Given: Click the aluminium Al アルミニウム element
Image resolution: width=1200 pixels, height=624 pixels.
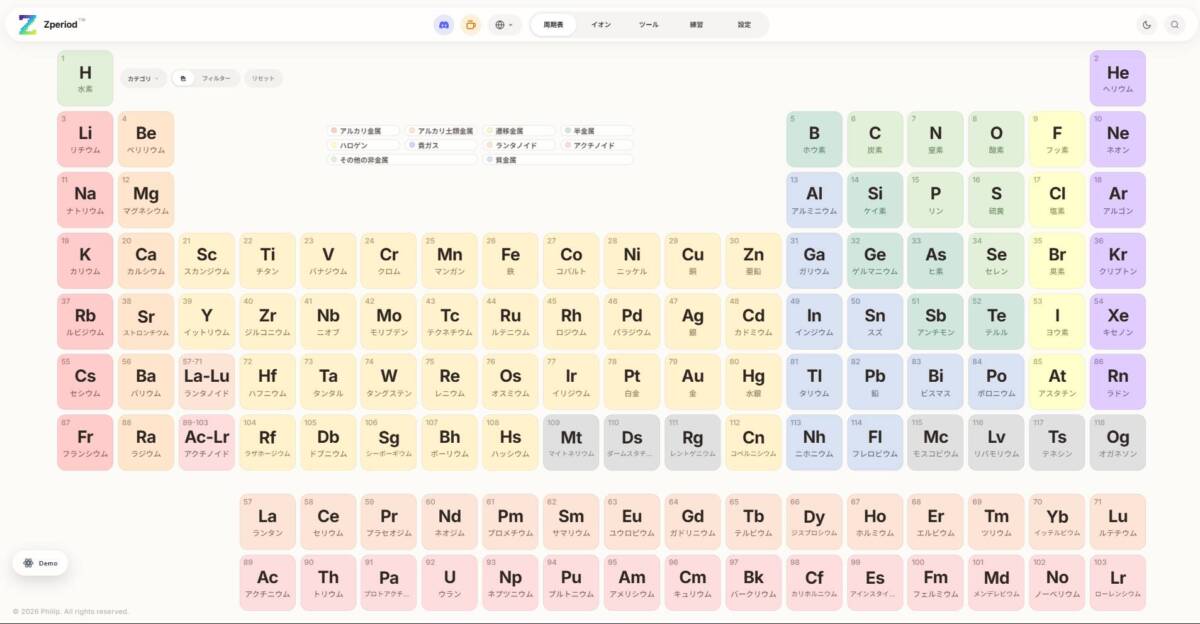Looking at the screenshot, I should pos(814,200).
